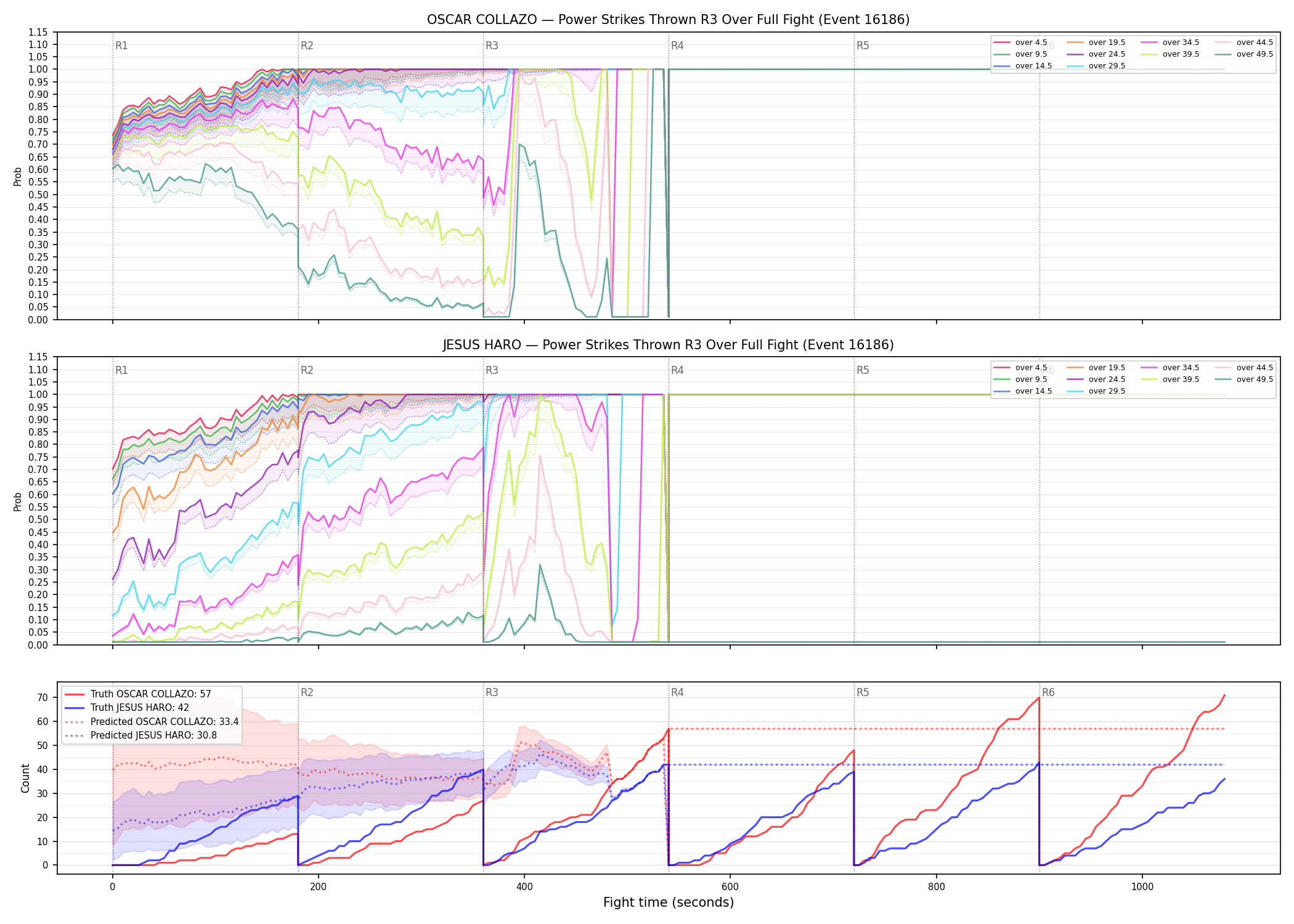
Task: Click the R2 round marker in the Count chart
Action: 307,692
